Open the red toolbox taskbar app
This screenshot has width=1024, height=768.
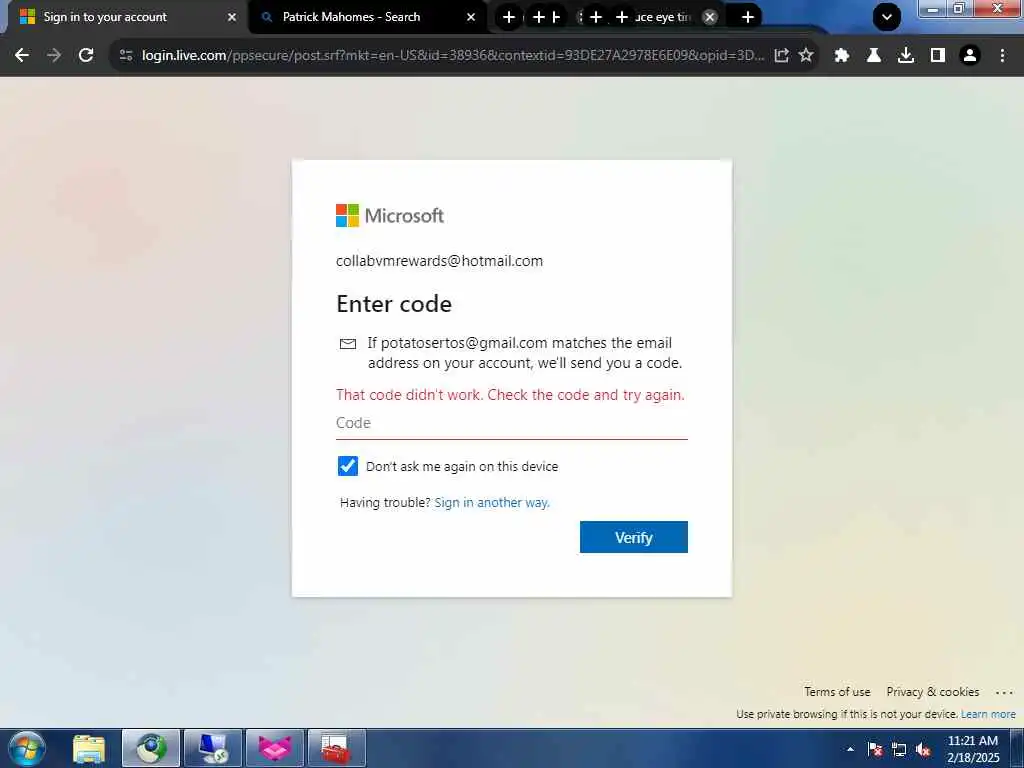[x=336, y=748]
